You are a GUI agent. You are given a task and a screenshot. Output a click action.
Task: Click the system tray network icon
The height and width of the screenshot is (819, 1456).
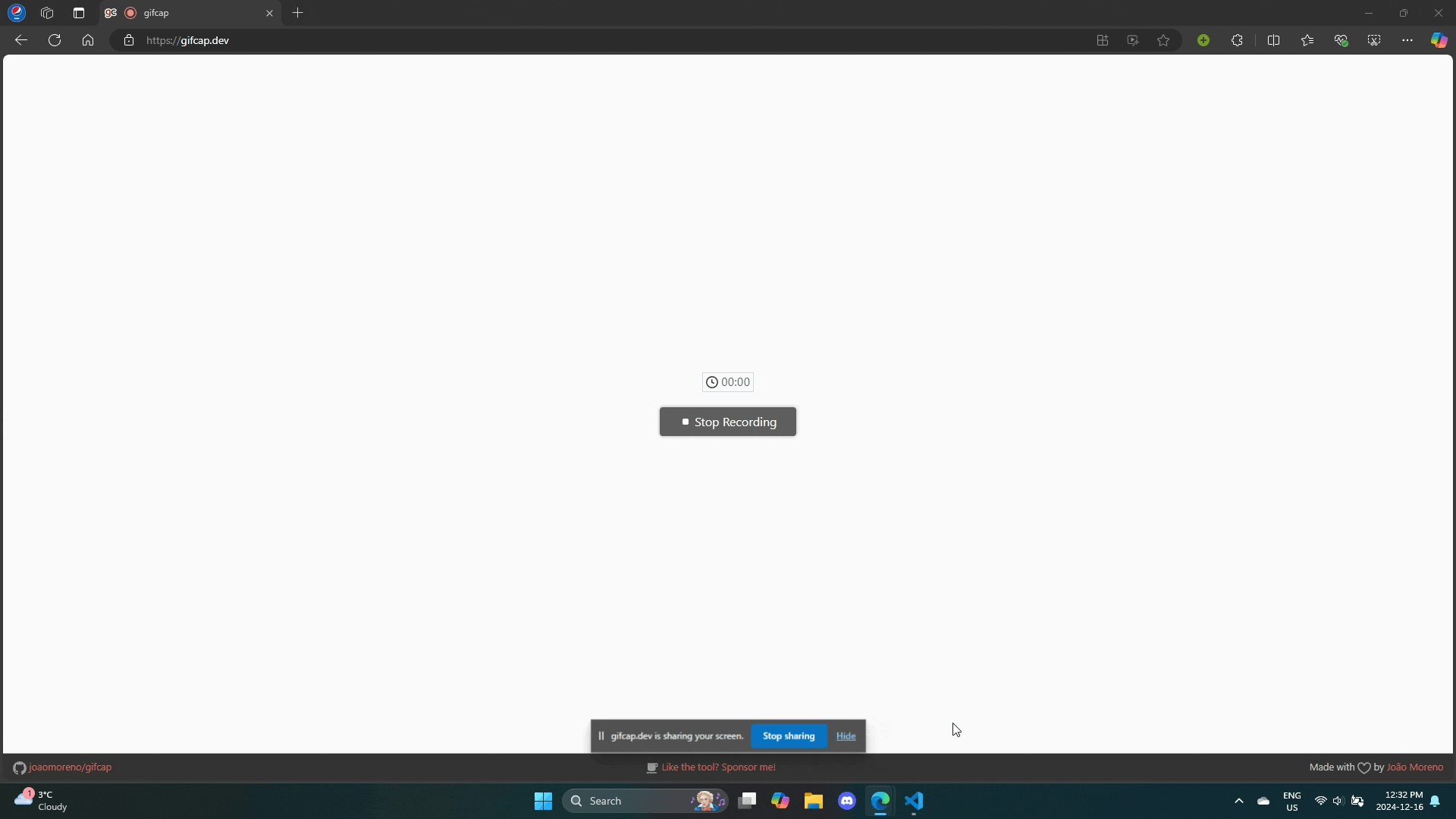(x=1321, y=800)
